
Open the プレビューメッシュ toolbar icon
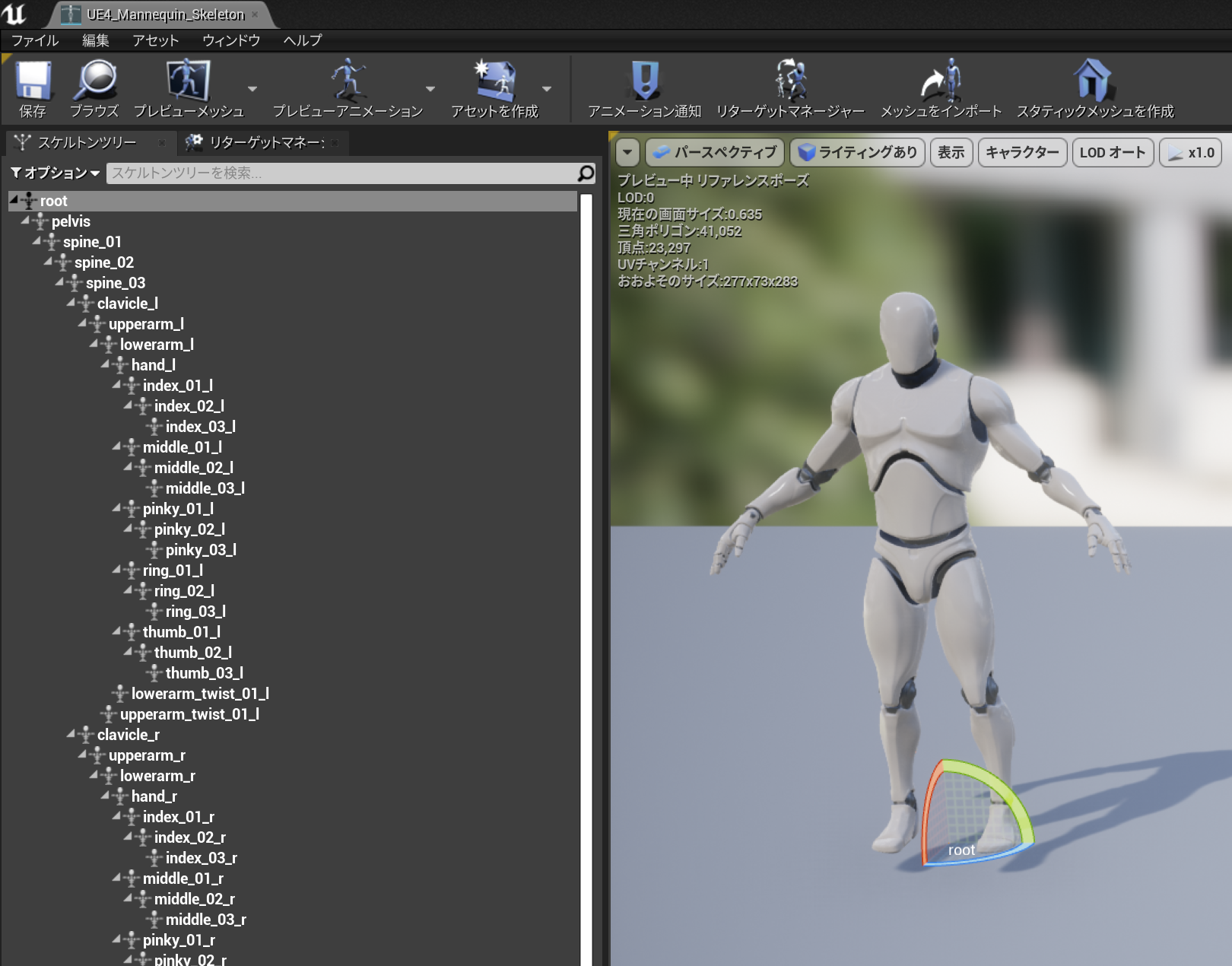click(x=188, y=80)
